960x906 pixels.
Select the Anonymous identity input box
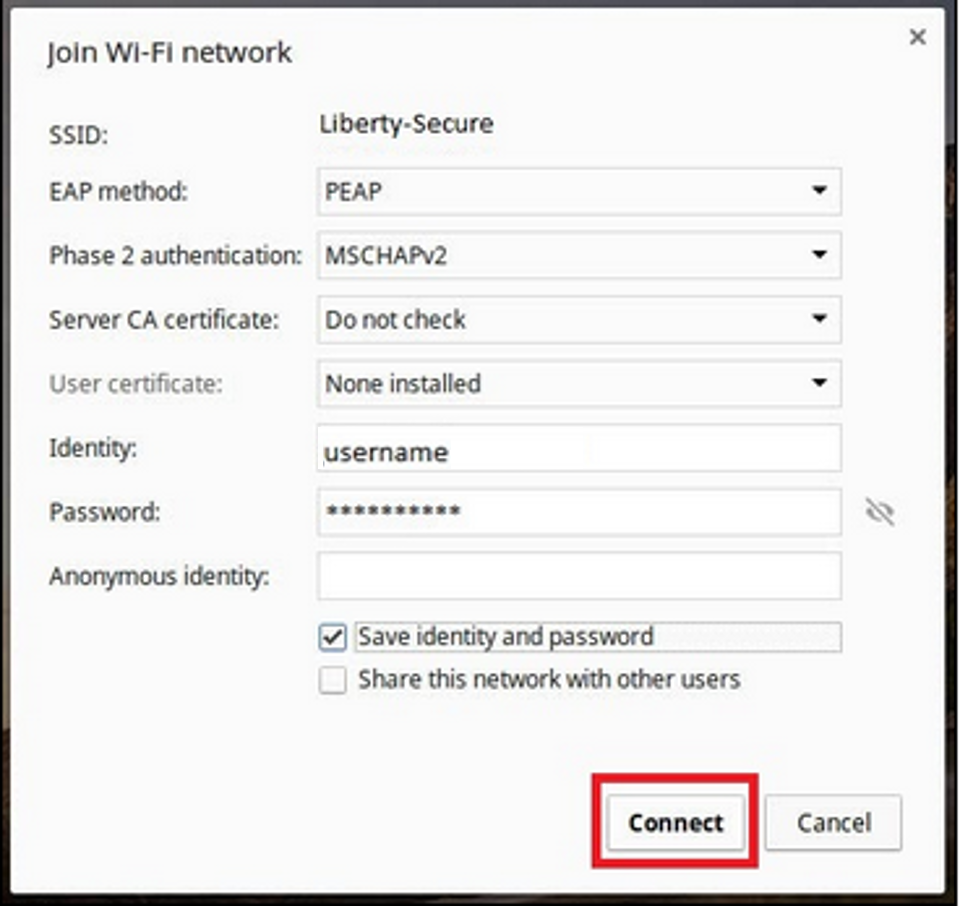coord(579,577)
